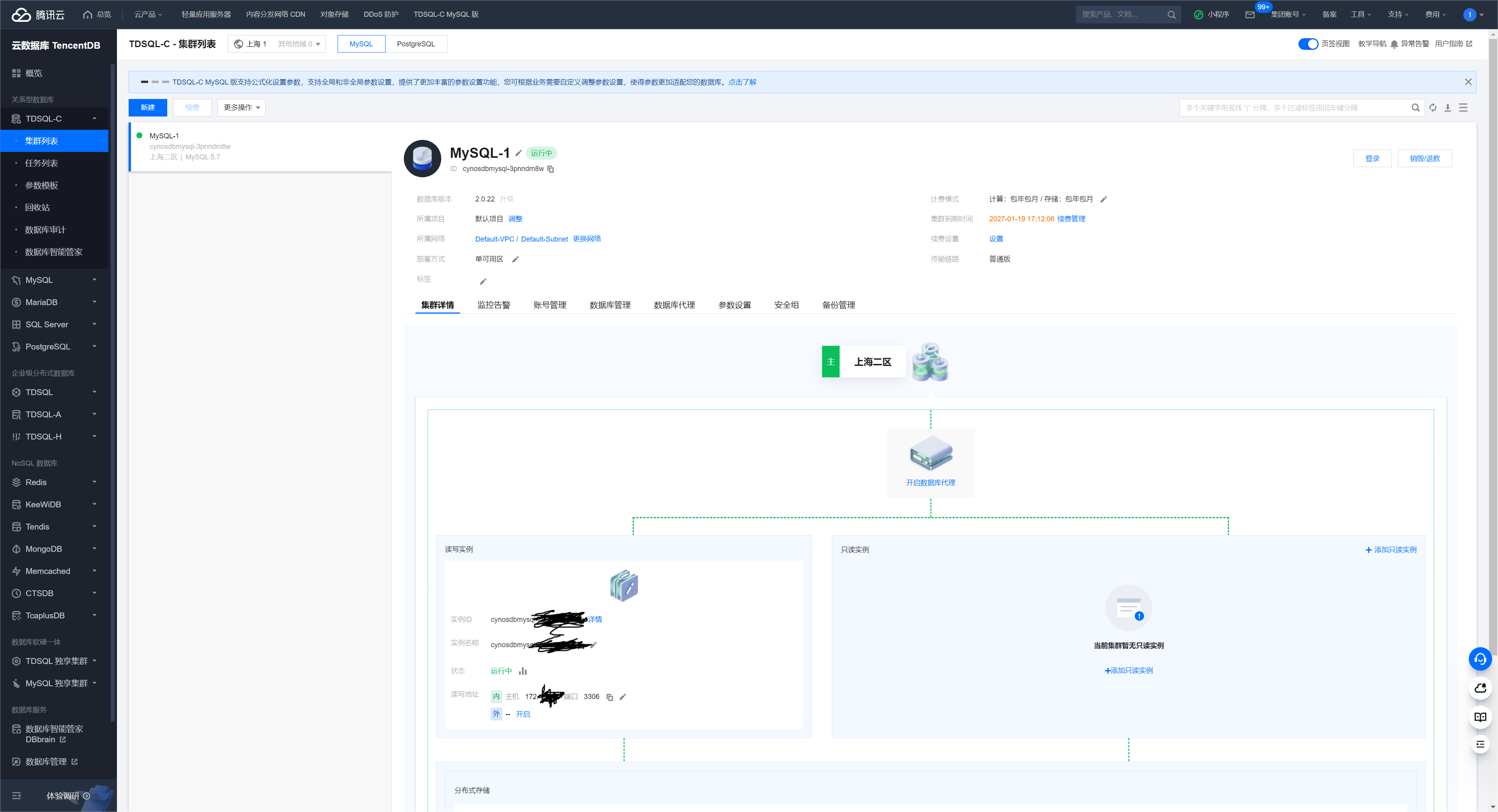Screen dimensions: 1498x812
Task: Open monitoring chart icon next to status
Action: click(x=523, y=671)
